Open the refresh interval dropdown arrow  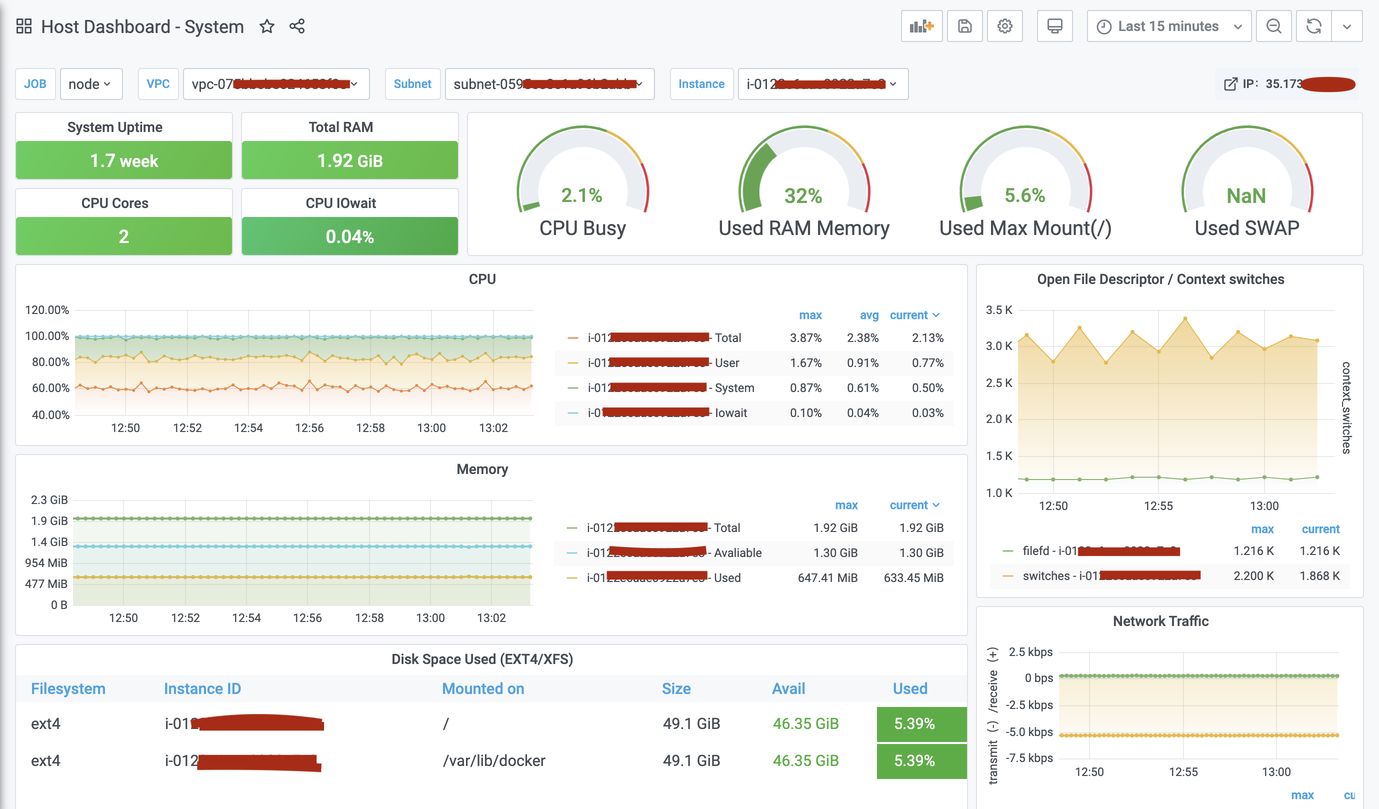1347,27
